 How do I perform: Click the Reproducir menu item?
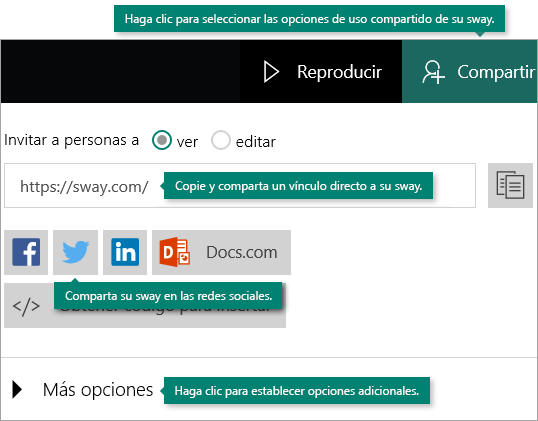click(x=321, y=71)
